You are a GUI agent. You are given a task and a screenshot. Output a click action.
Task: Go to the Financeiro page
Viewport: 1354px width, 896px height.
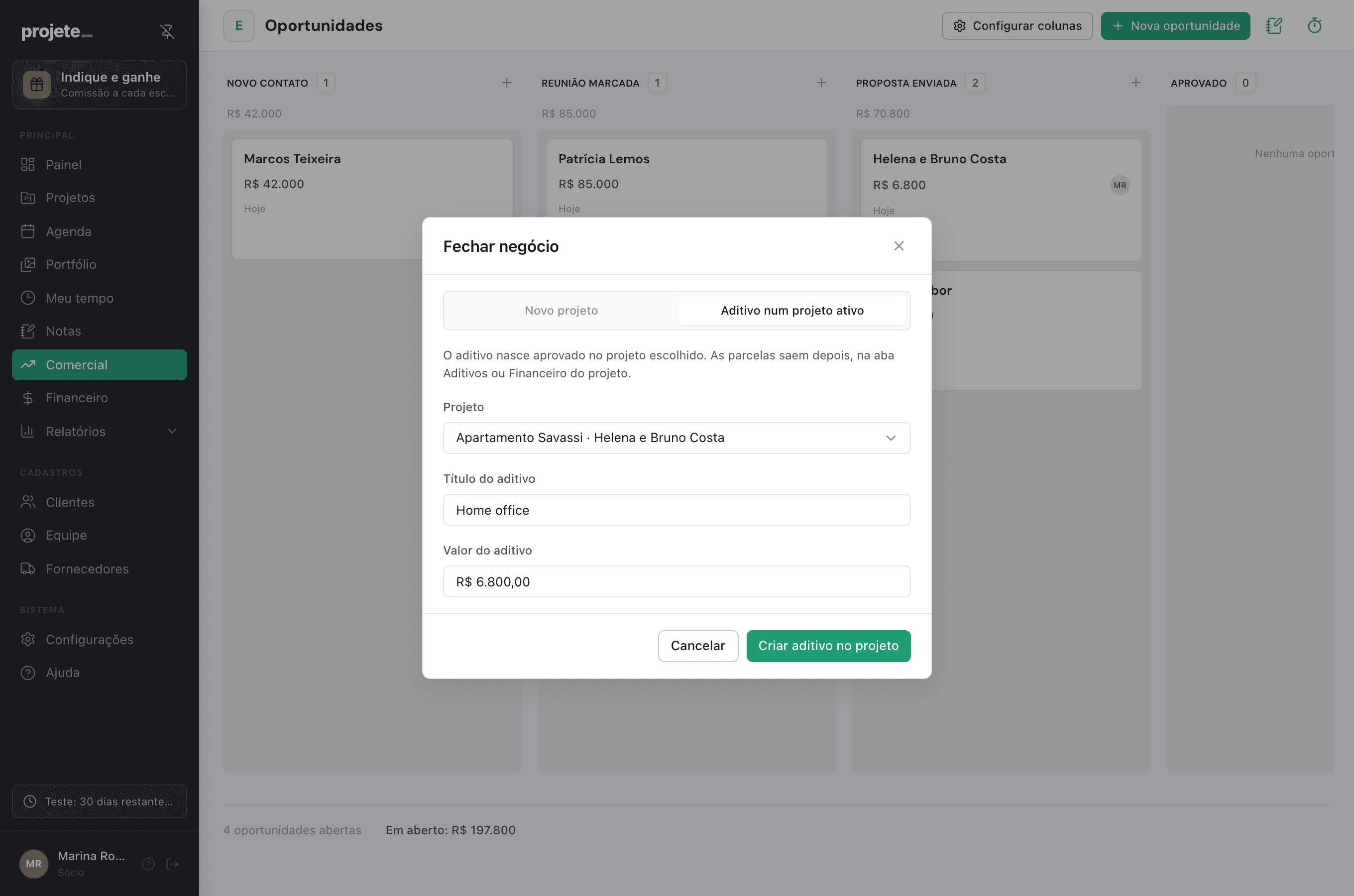[100, 398]
